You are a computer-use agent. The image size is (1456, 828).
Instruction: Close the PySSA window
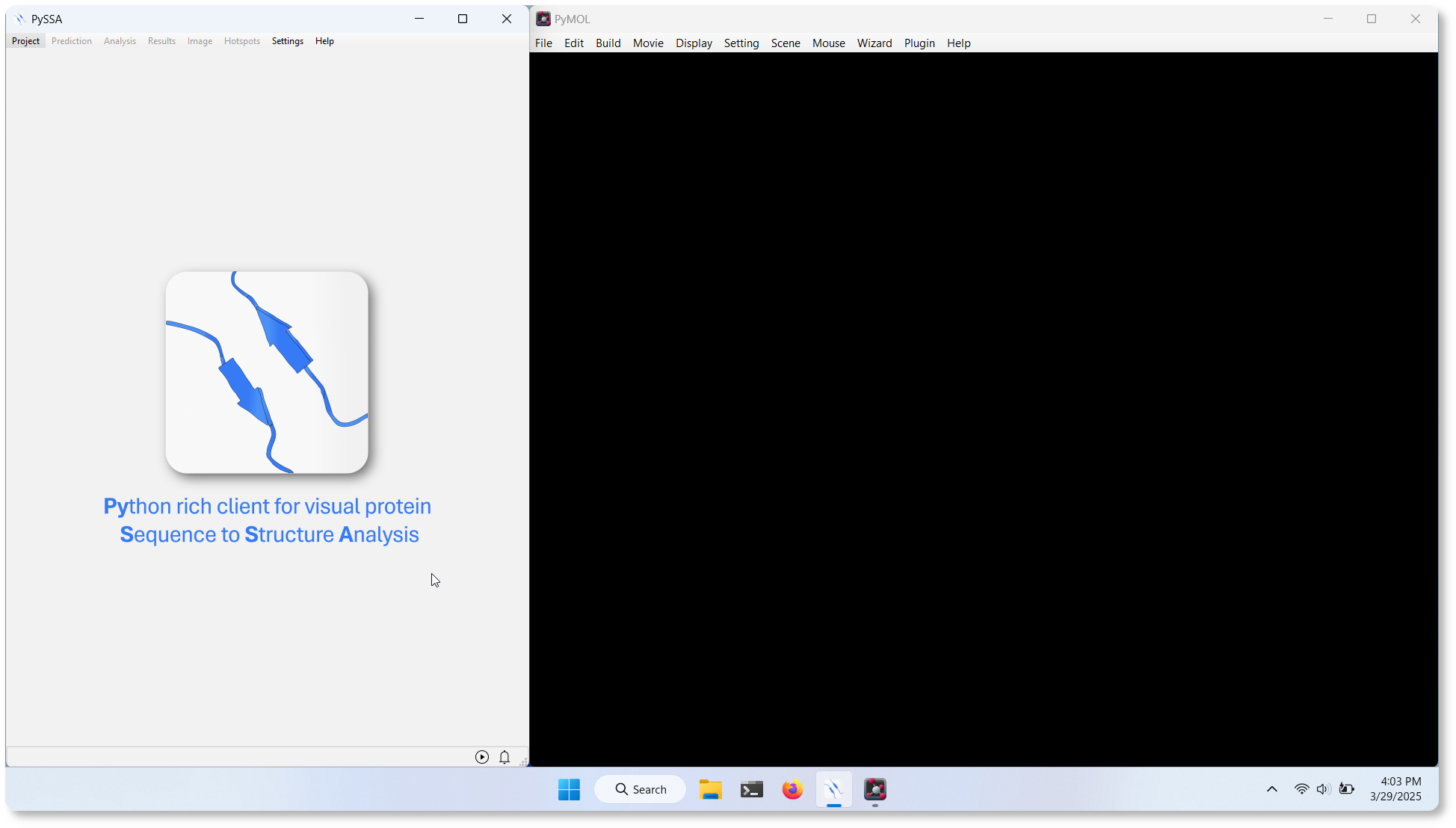pos(507,19)
